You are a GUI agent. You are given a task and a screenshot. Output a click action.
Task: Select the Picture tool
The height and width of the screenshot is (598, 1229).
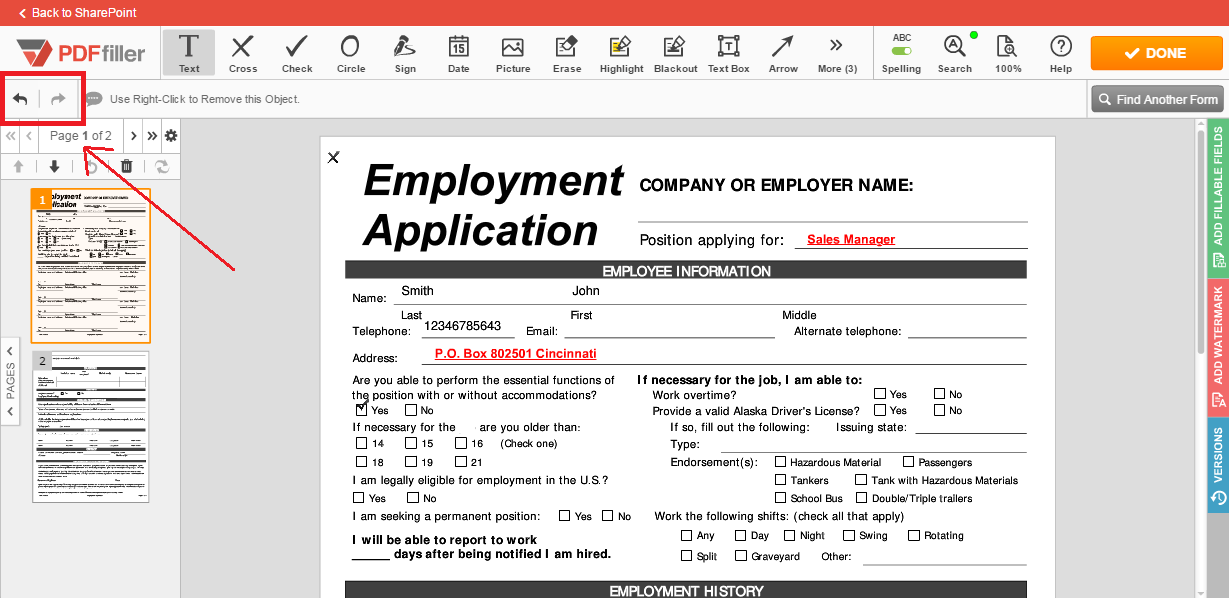[x=513, y=53]
